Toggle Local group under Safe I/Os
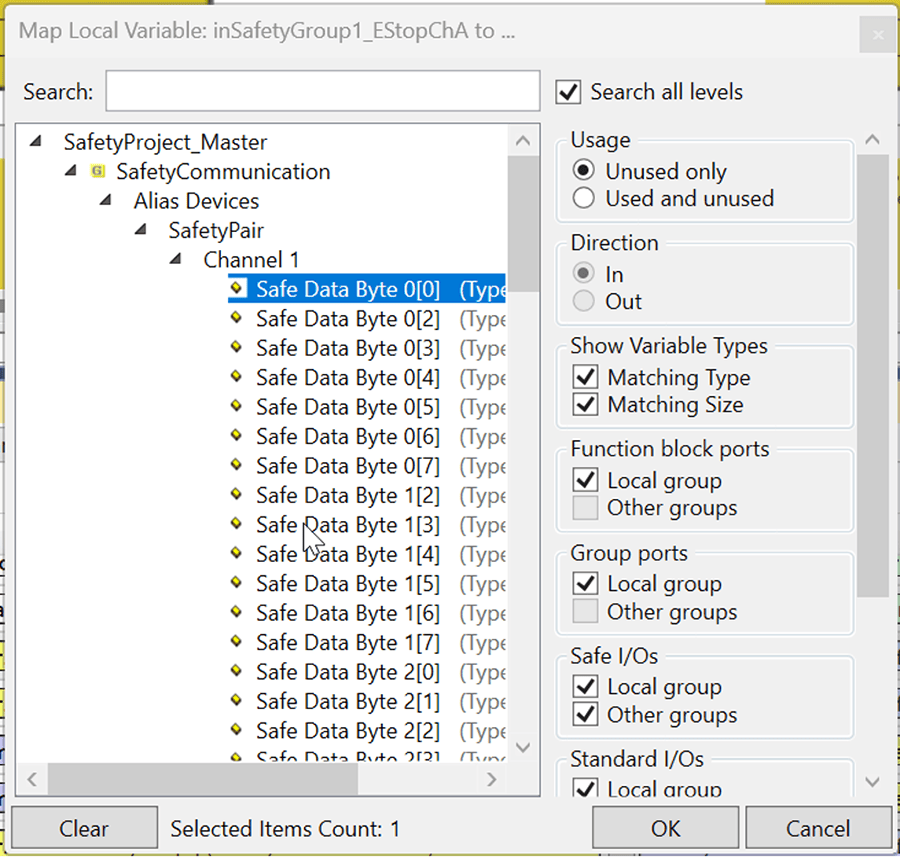 585,687
